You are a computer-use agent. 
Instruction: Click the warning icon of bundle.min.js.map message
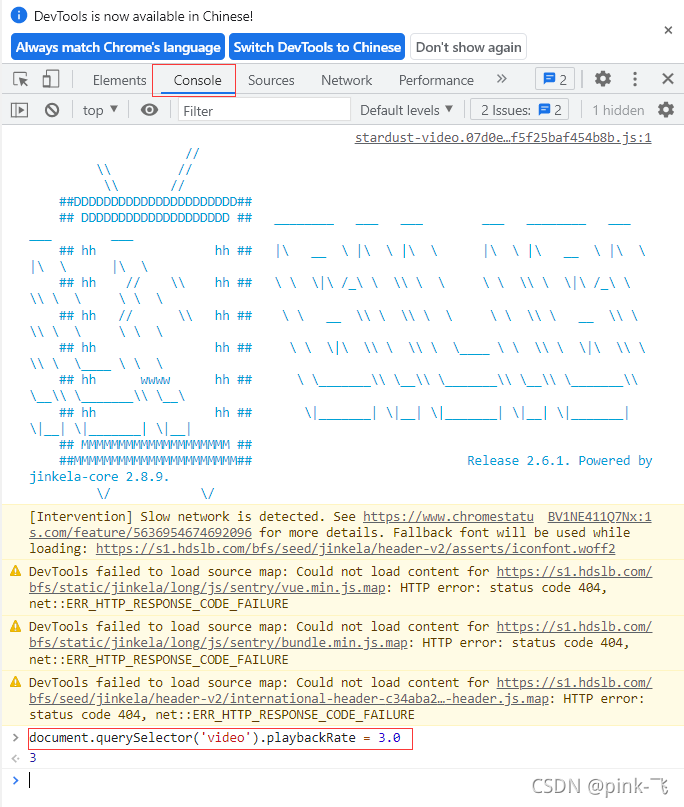point(16,626)
